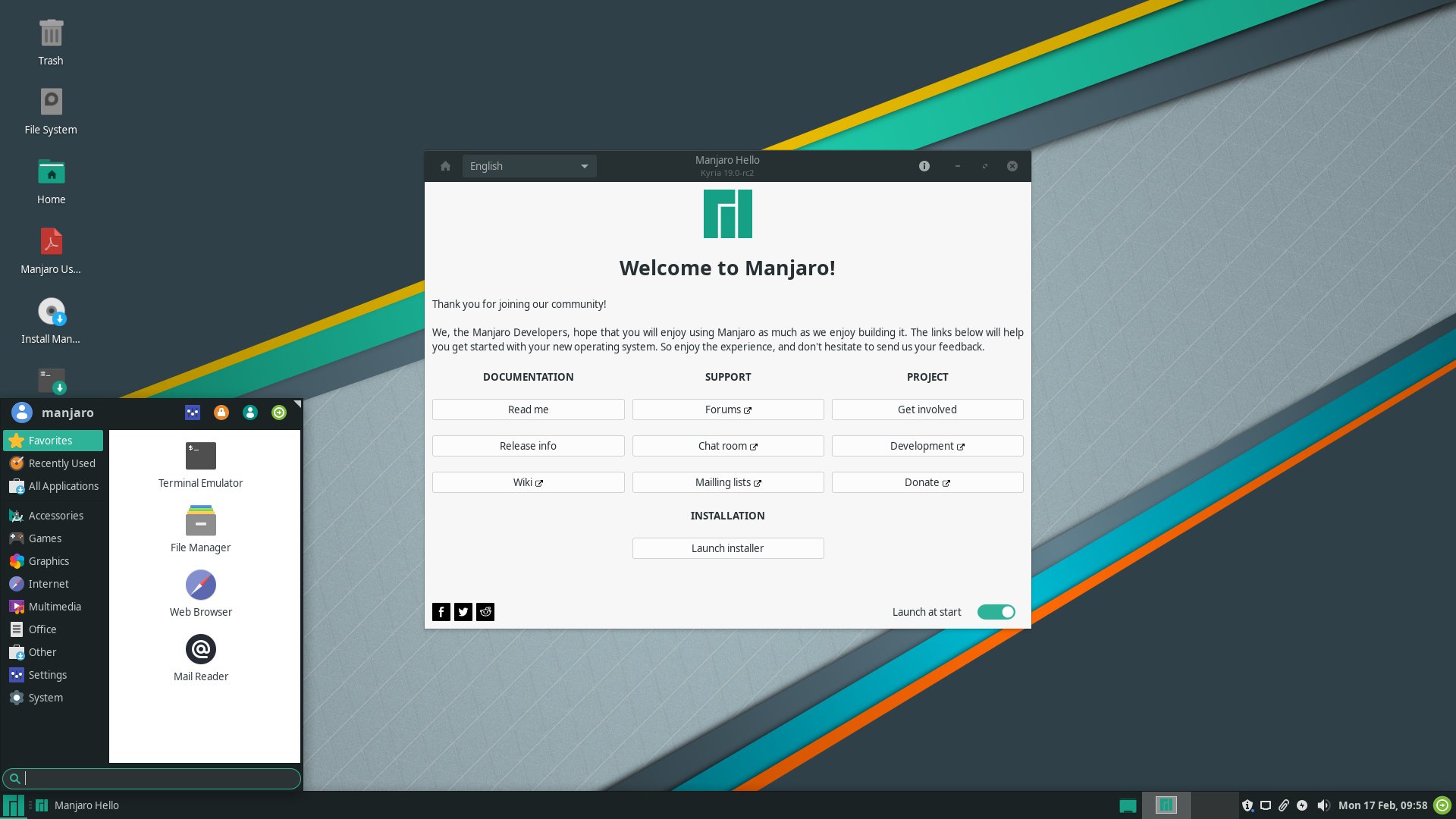1456x819 pixels.
Task: Click the Terminal Emulator icon
Action: click(x=200, y=456)
